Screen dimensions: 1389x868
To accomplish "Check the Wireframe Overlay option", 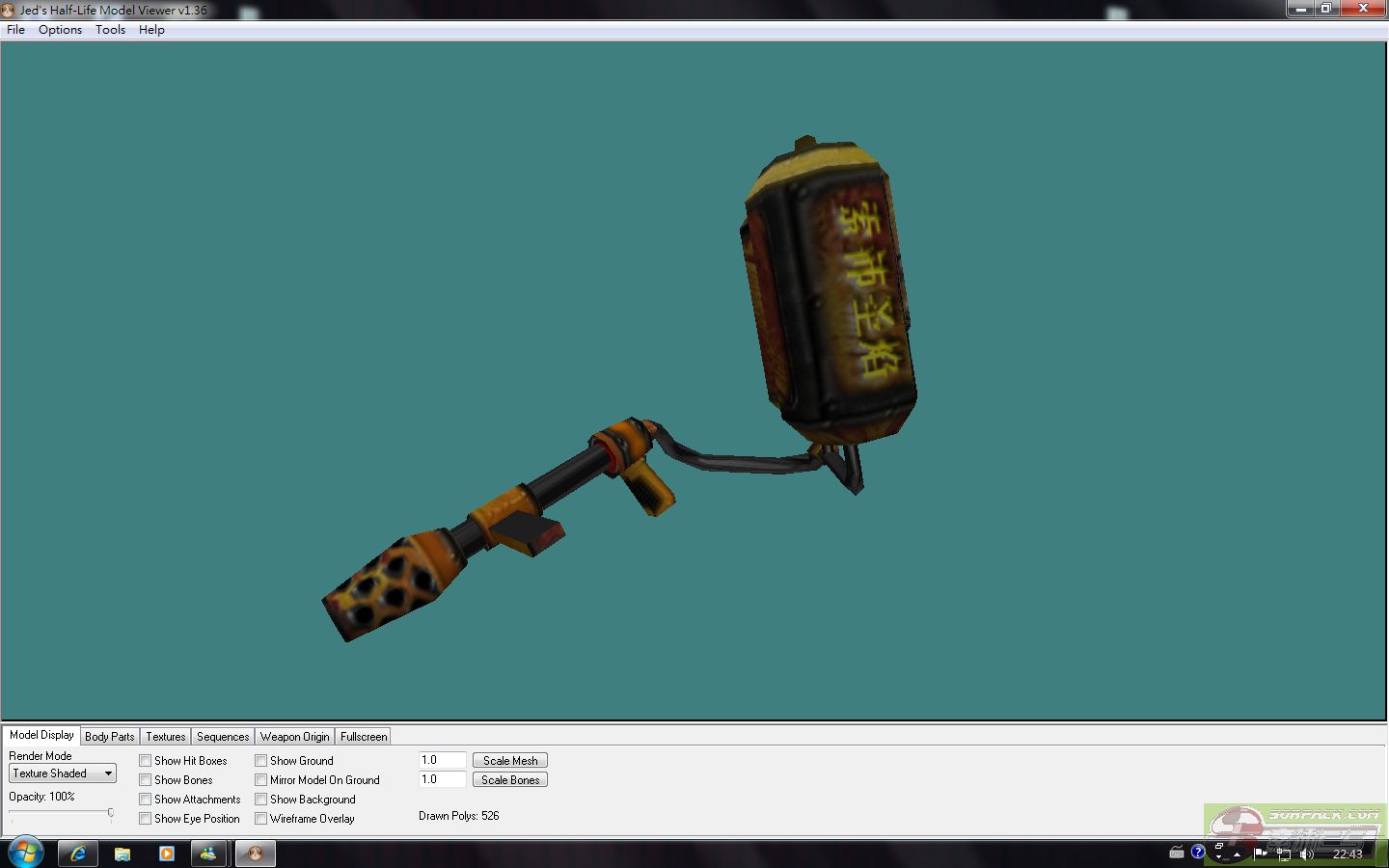I will pos(261,819).
